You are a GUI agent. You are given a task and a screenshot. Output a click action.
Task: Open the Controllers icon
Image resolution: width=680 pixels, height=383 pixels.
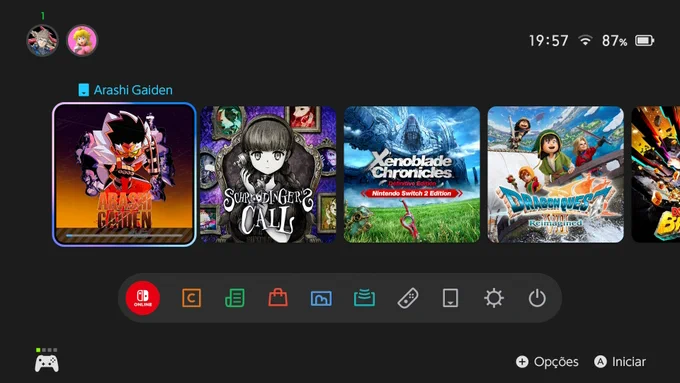click(408, 298)
